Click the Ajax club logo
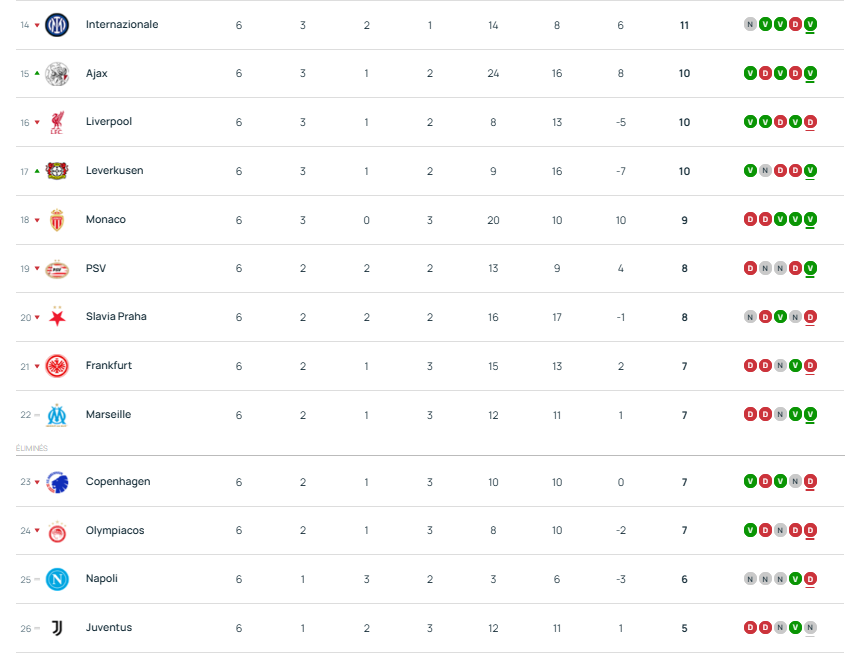Screen dimensions: 863x657 [57, 73]
